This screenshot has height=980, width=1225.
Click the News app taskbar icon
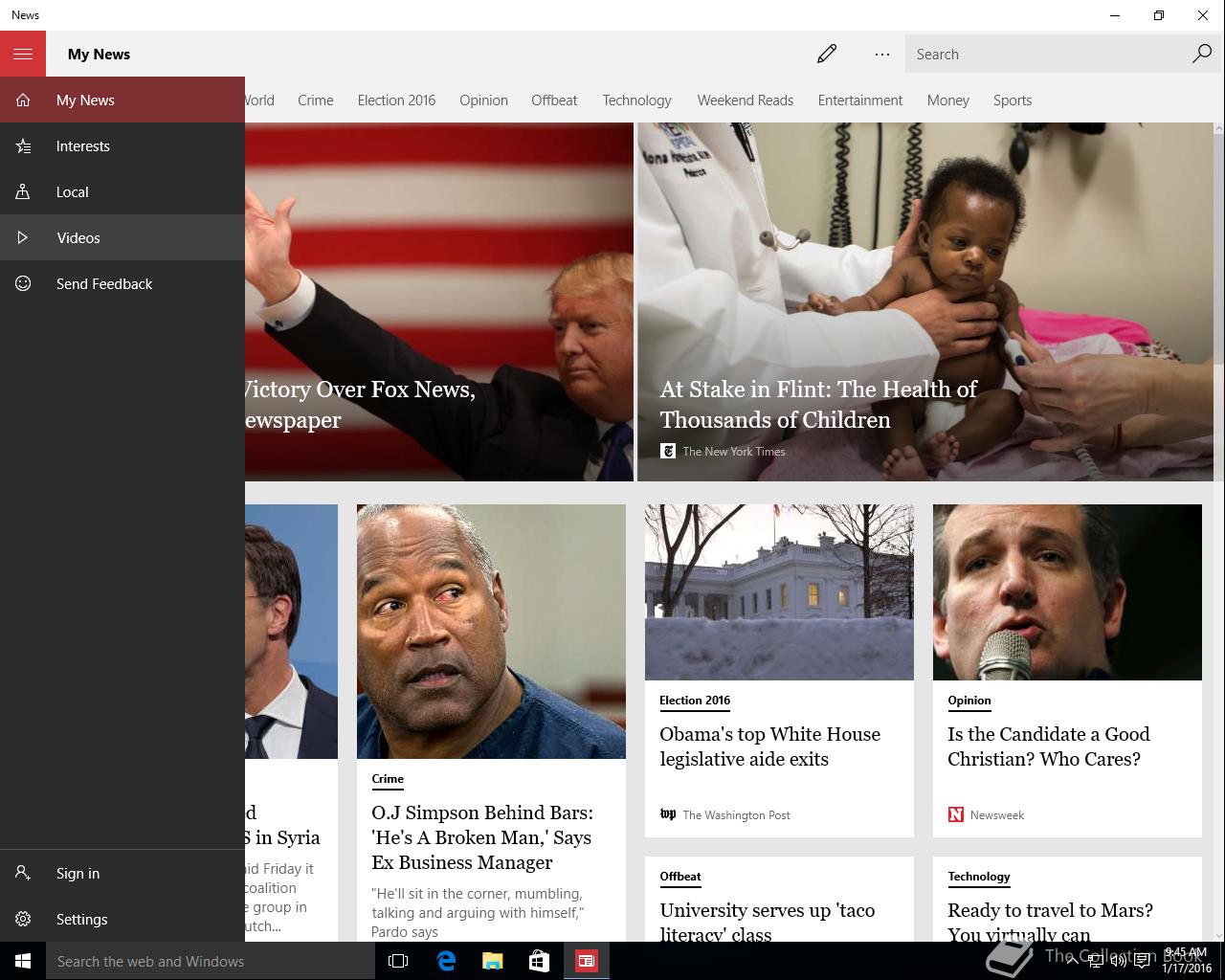pos(587,961)
